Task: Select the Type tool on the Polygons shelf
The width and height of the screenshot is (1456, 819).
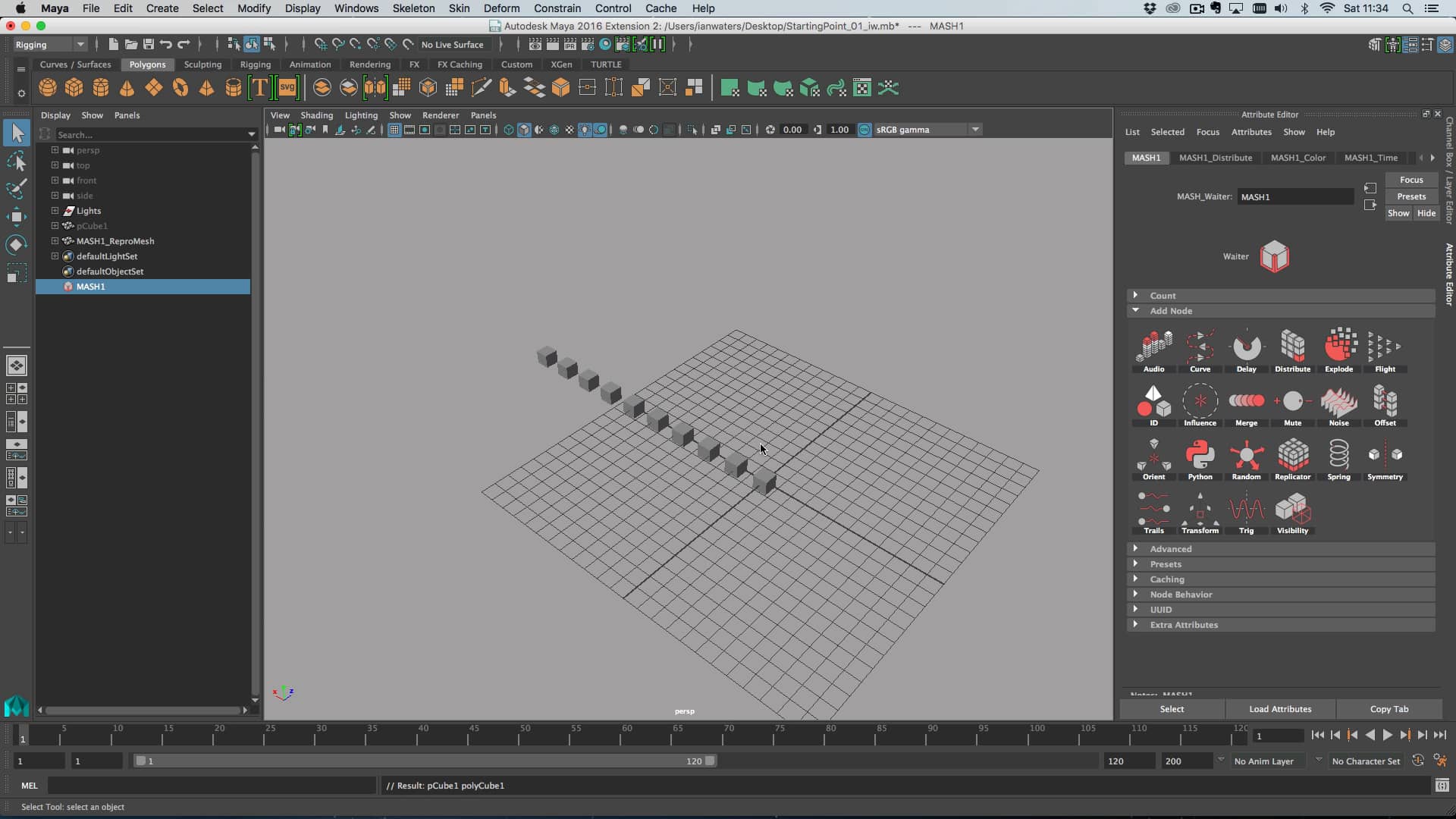Action: click(x=259, y=87)
